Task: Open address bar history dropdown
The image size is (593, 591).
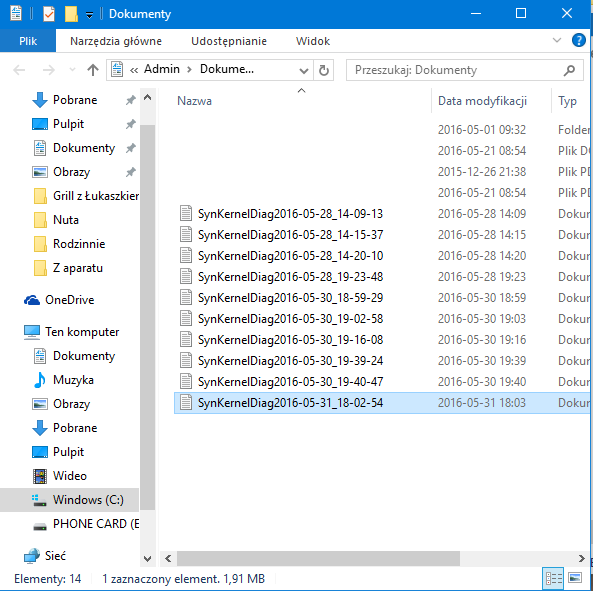Action: pos(303,70)
